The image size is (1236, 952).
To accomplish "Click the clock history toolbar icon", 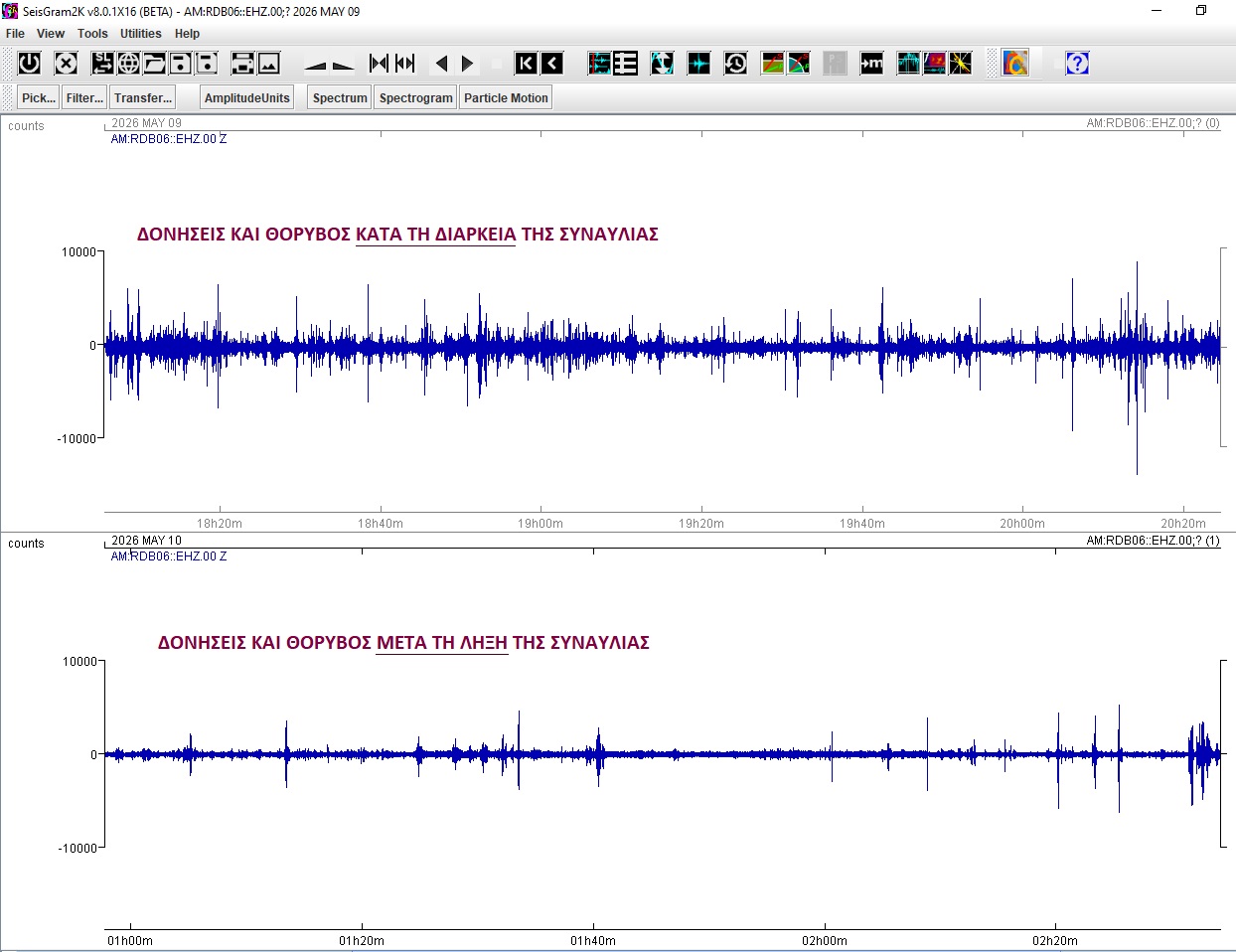I will (735, 64).
